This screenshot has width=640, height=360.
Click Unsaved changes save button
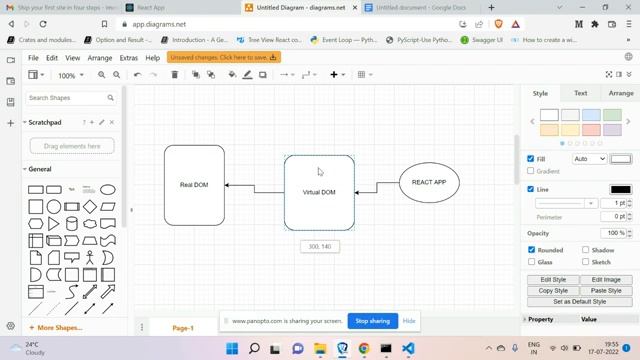click(x=224, y=57)
